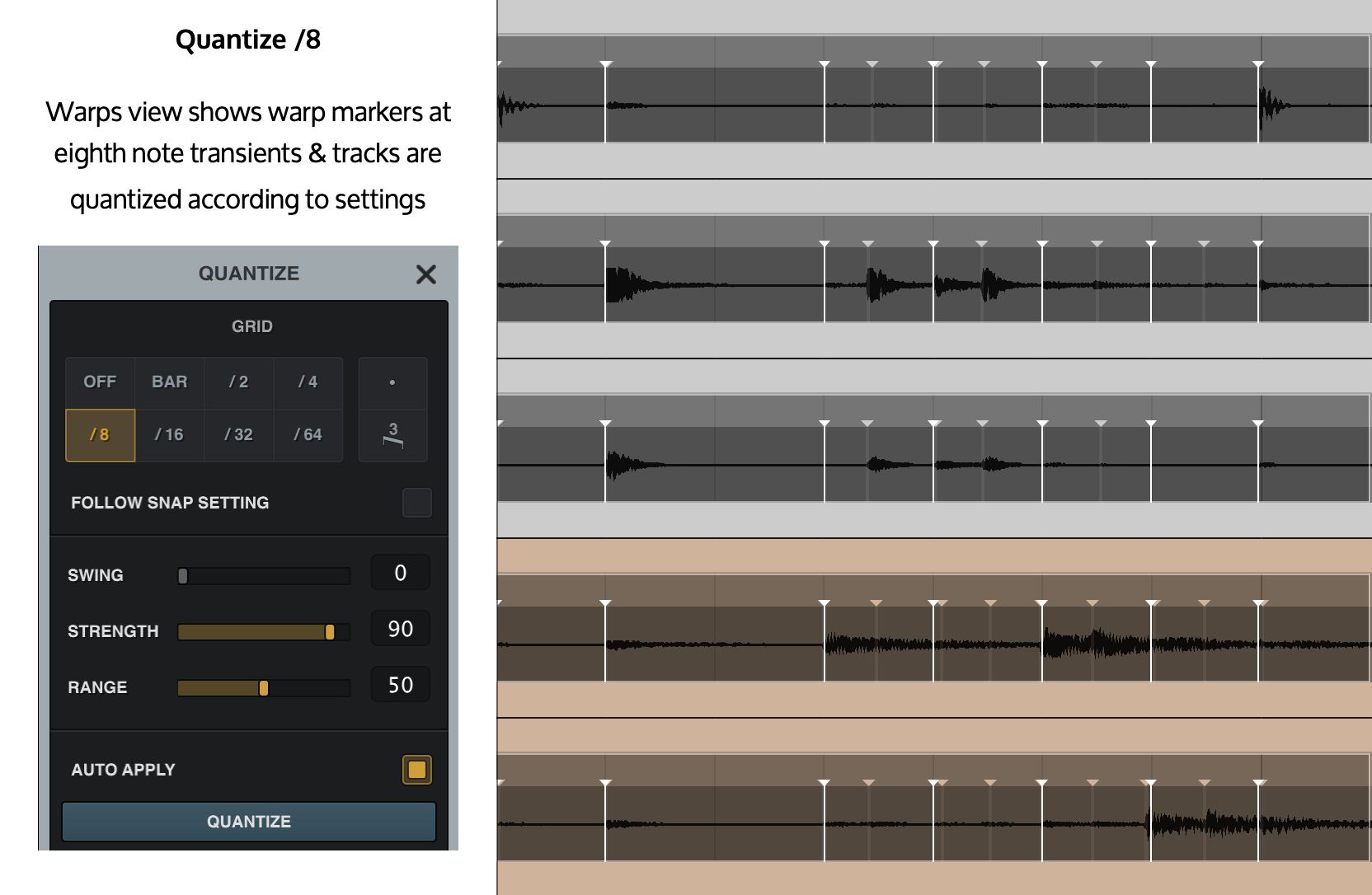Click the Quantize button
1372x895 pixels.
[x=249, y=822]
